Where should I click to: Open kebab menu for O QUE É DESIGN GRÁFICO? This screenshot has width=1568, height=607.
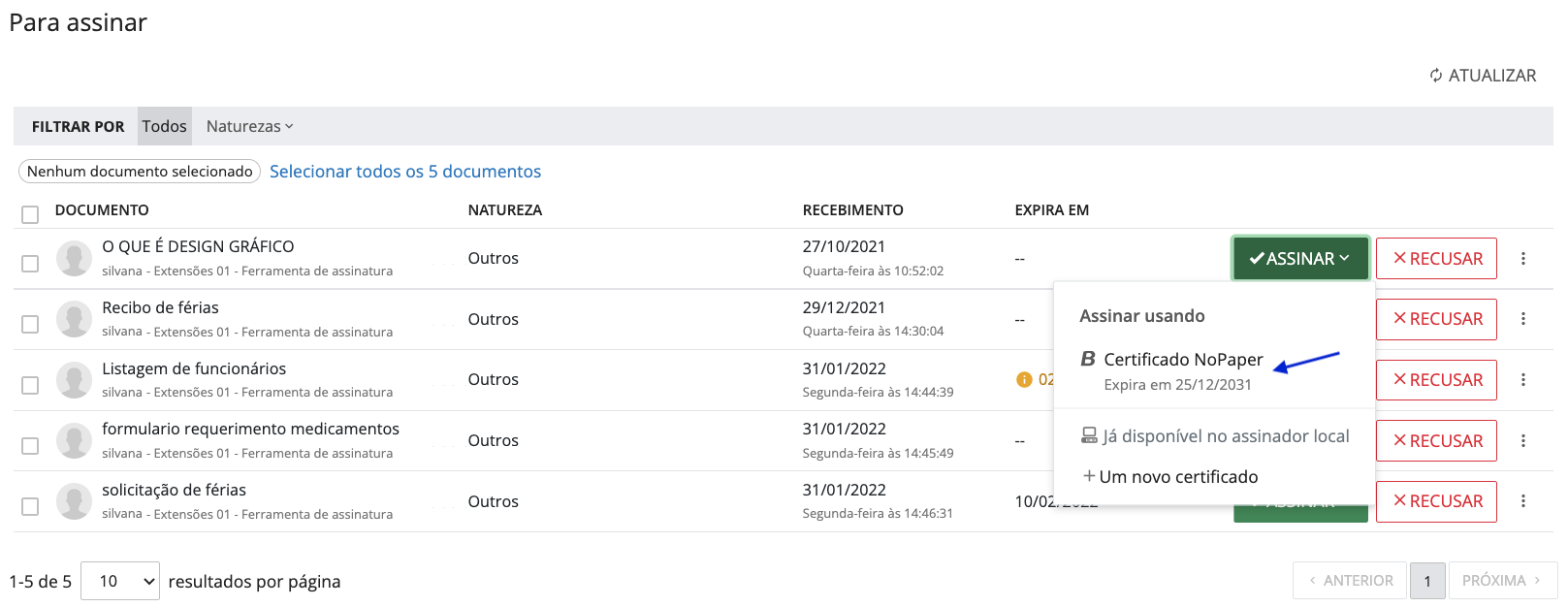[x=1522, y=259]
